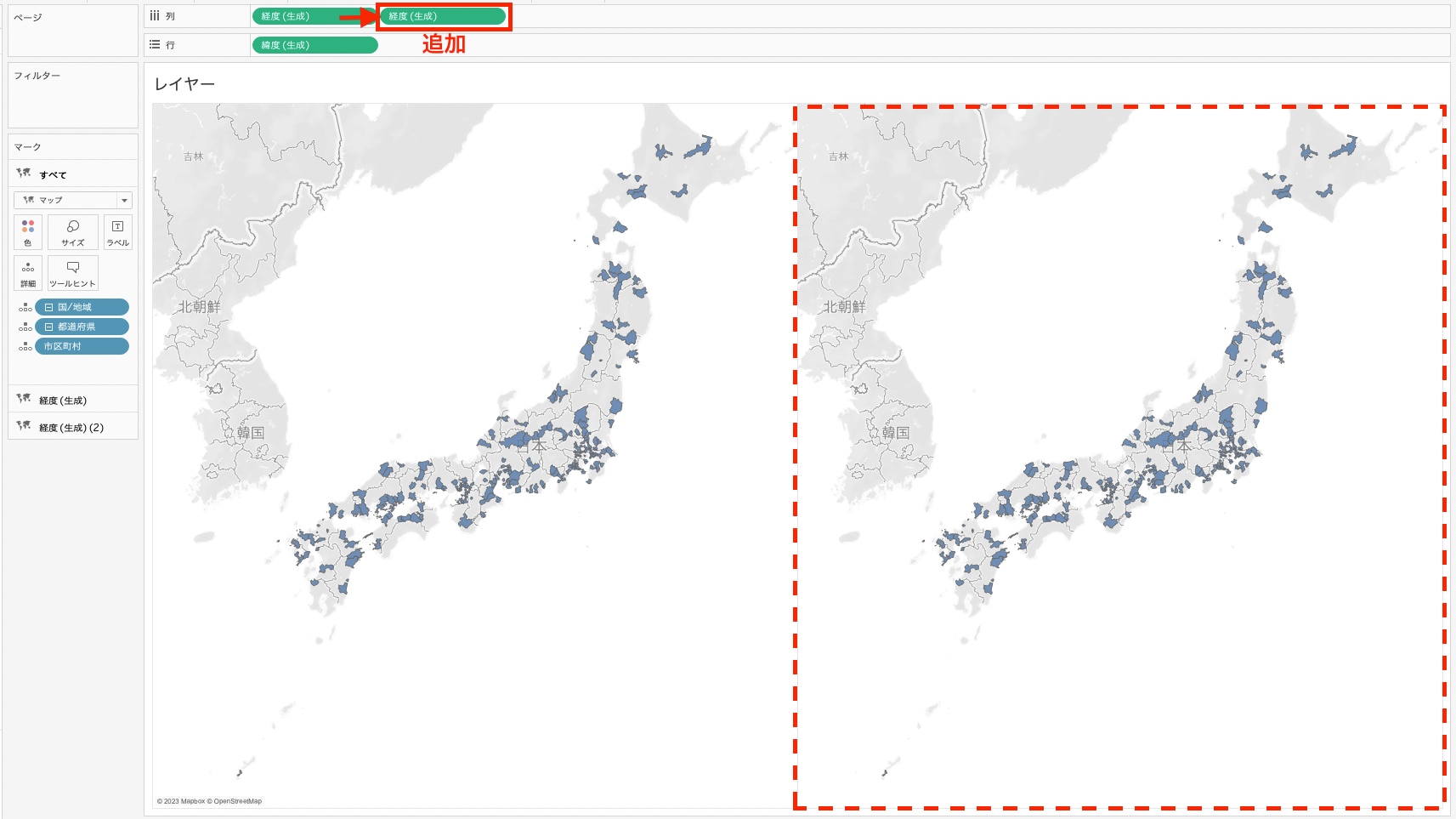Collapse the 国/地域 hierarchy pill
This screenshot has height=819, width=1456.
click(49, 307)
